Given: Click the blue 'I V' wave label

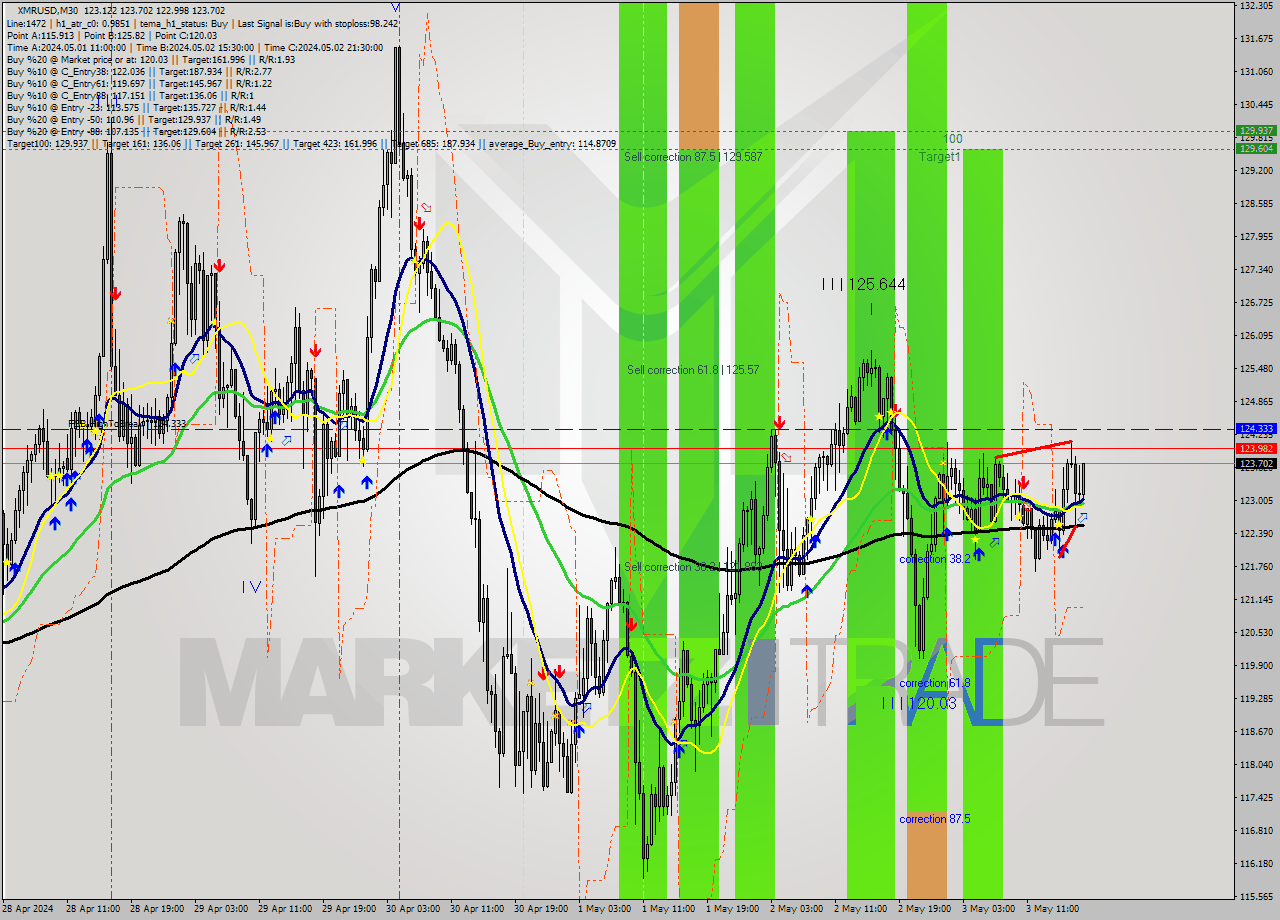Looking at the screenshot, I should pyautogui.click(x=251, y=587).
